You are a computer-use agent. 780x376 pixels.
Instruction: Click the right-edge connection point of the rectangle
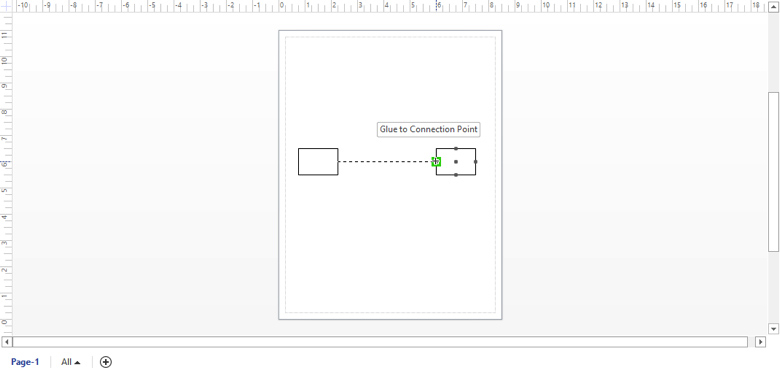(x=476, y=162)
